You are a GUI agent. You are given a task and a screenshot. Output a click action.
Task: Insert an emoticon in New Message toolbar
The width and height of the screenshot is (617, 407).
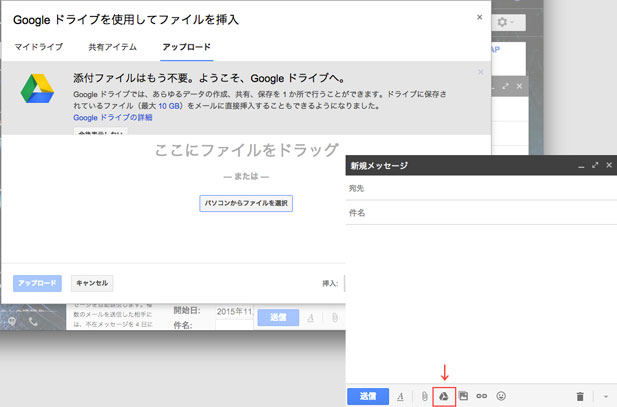pos(501,396)
